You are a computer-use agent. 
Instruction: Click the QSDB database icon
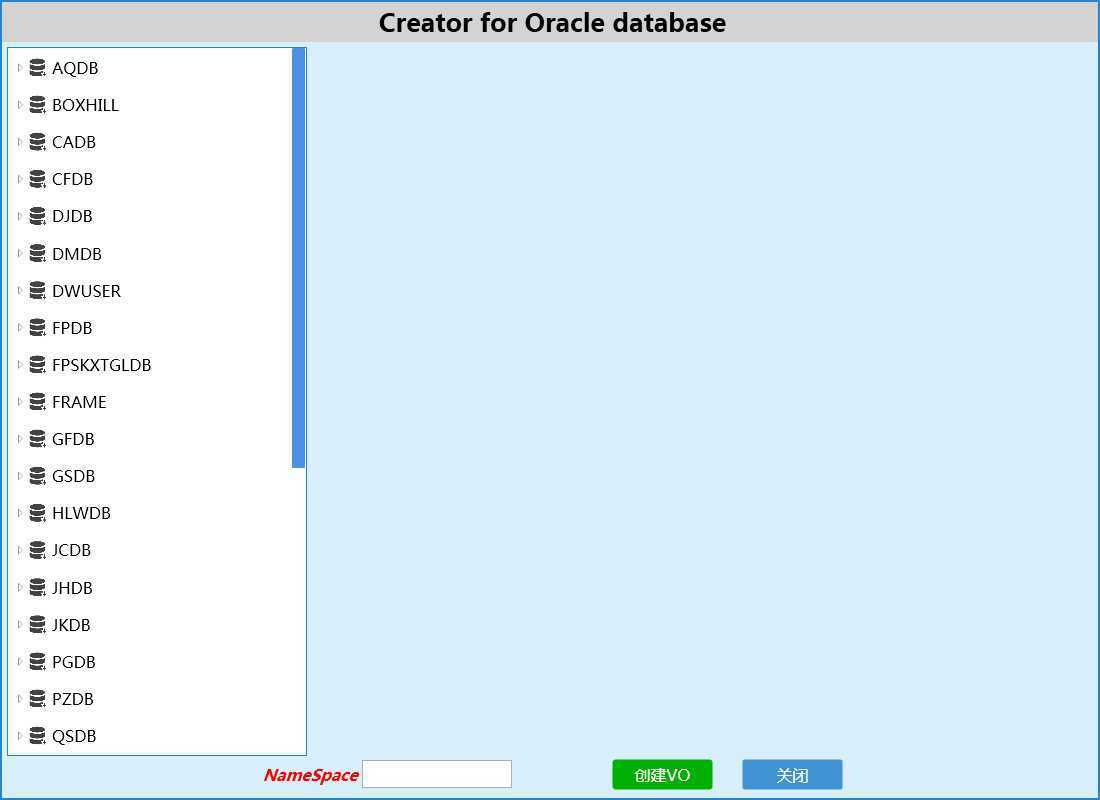[37, 737]
